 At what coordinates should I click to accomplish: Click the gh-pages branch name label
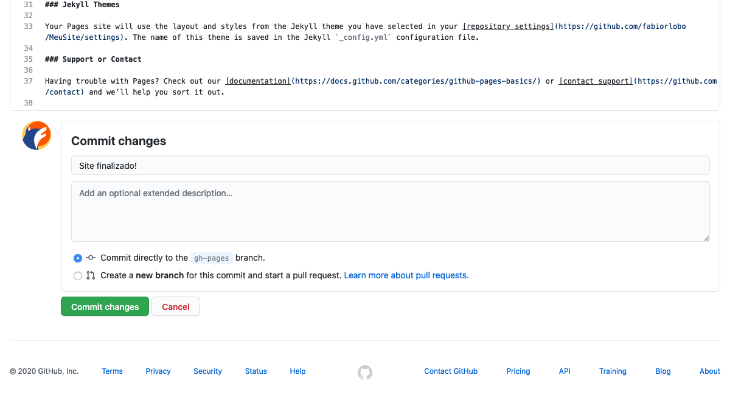(211, 258)
